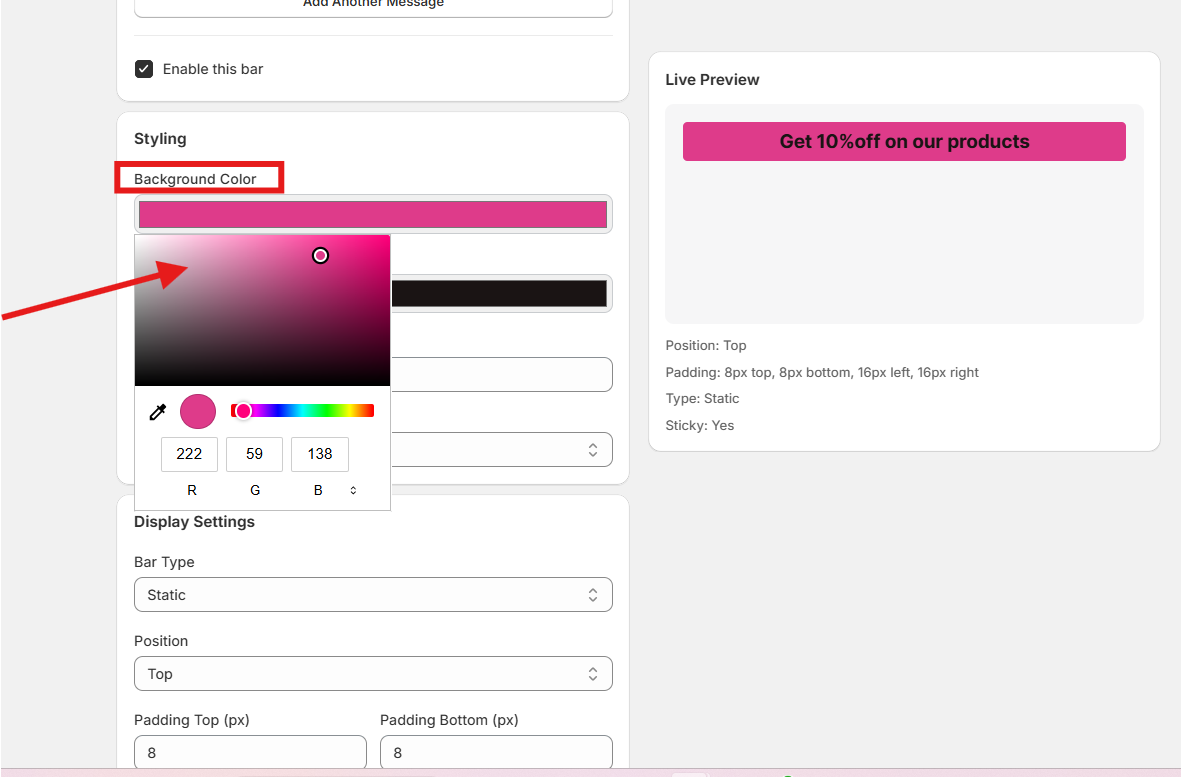
Task: Switch color format using RGB toggle arrows
Action: click(353, 491)
